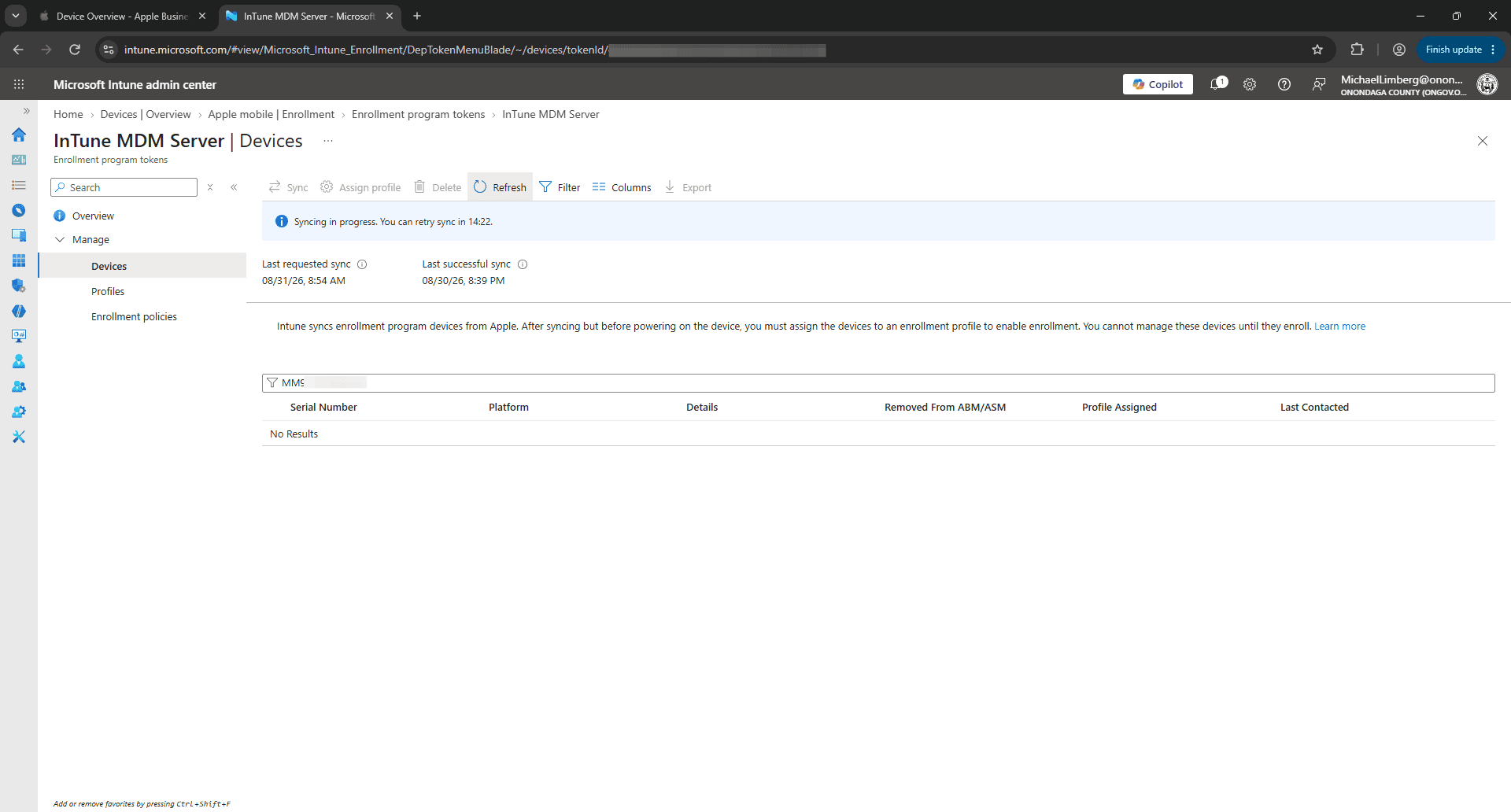Open the Filter toolbar option

coord(560,187)
